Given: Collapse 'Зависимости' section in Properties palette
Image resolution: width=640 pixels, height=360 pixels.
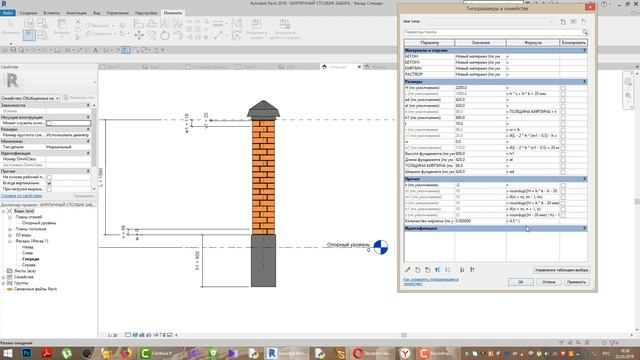Looking at the screenshot, I should (x=88, y=105).
